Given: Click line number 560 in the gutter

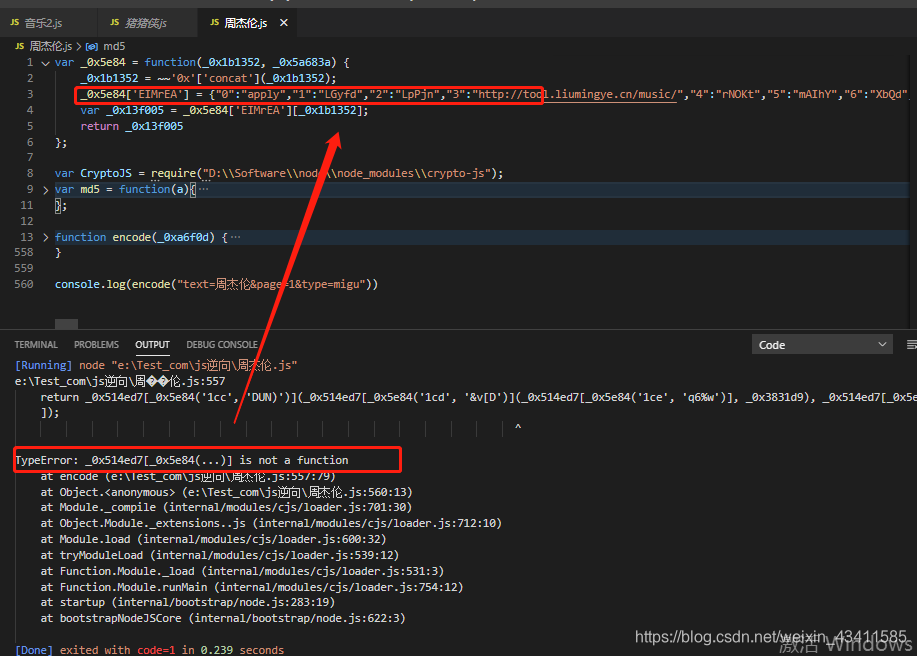Looking at the screenshot, I should tap(24, 284).
